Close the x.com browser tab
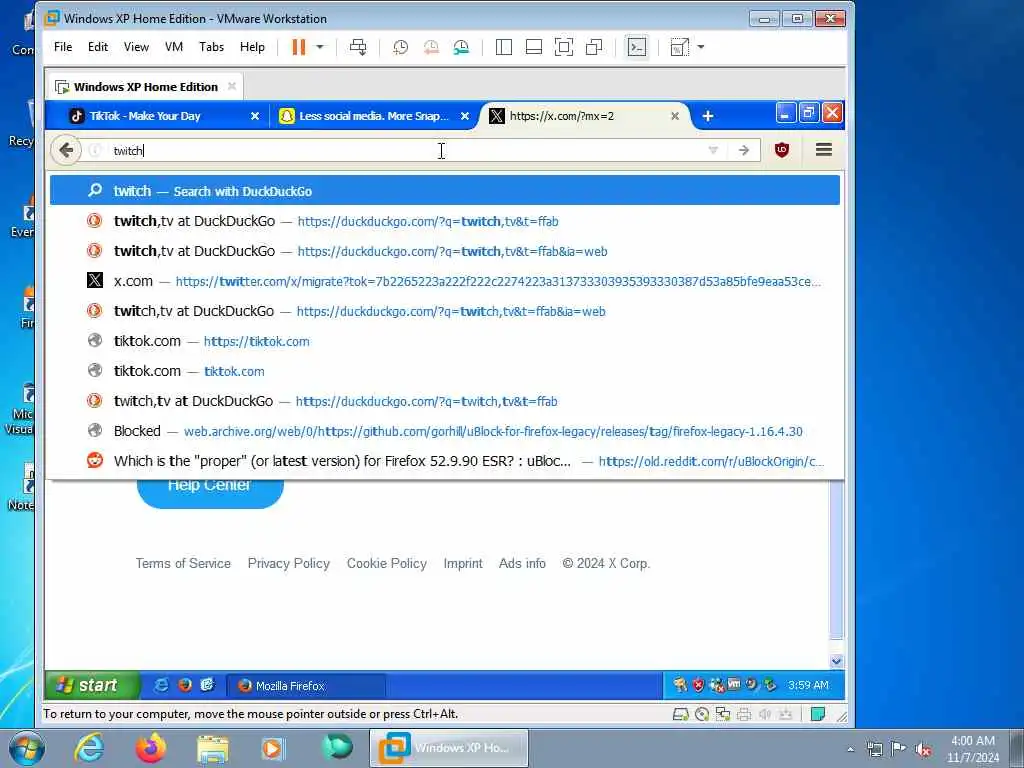The image size is (1024, 768). [675, 116]
